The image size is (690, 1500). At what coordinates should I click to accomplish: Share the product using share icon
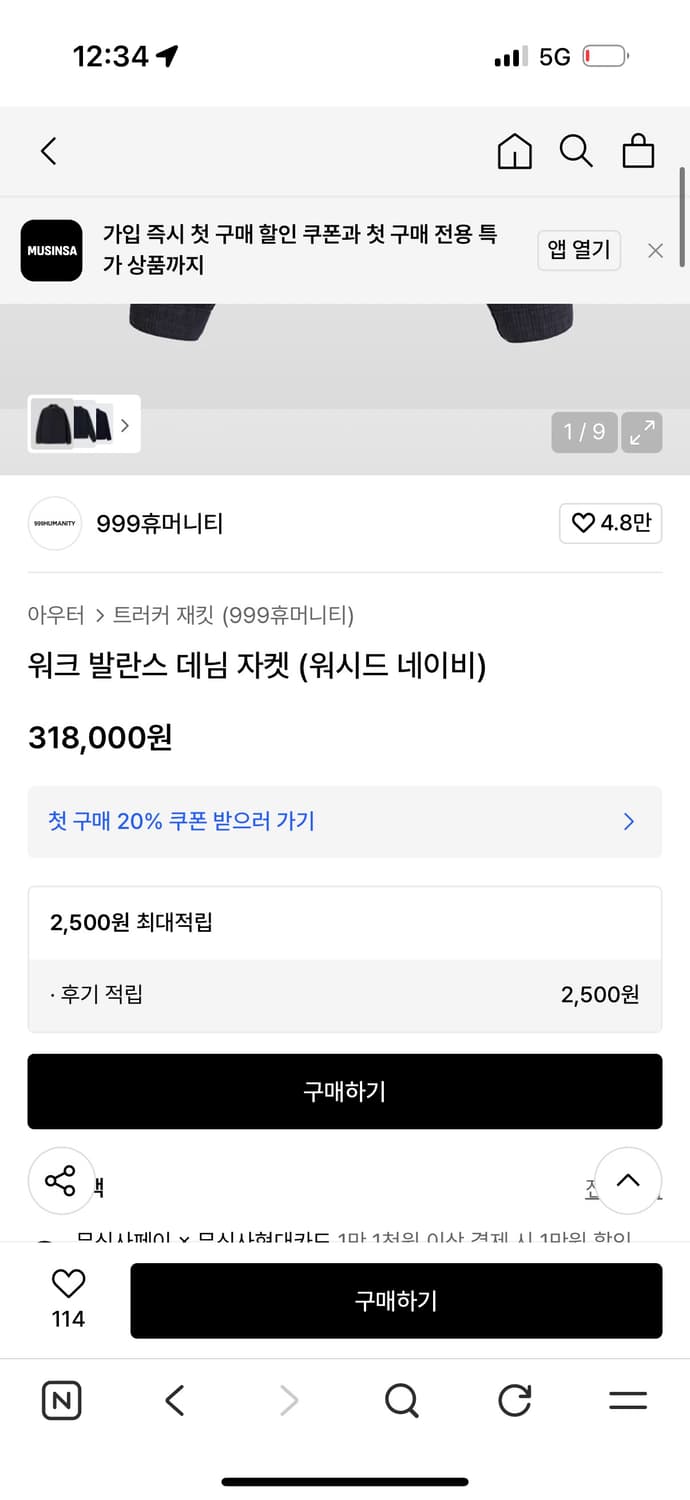pyautogui.click(x=61, y=1181)
